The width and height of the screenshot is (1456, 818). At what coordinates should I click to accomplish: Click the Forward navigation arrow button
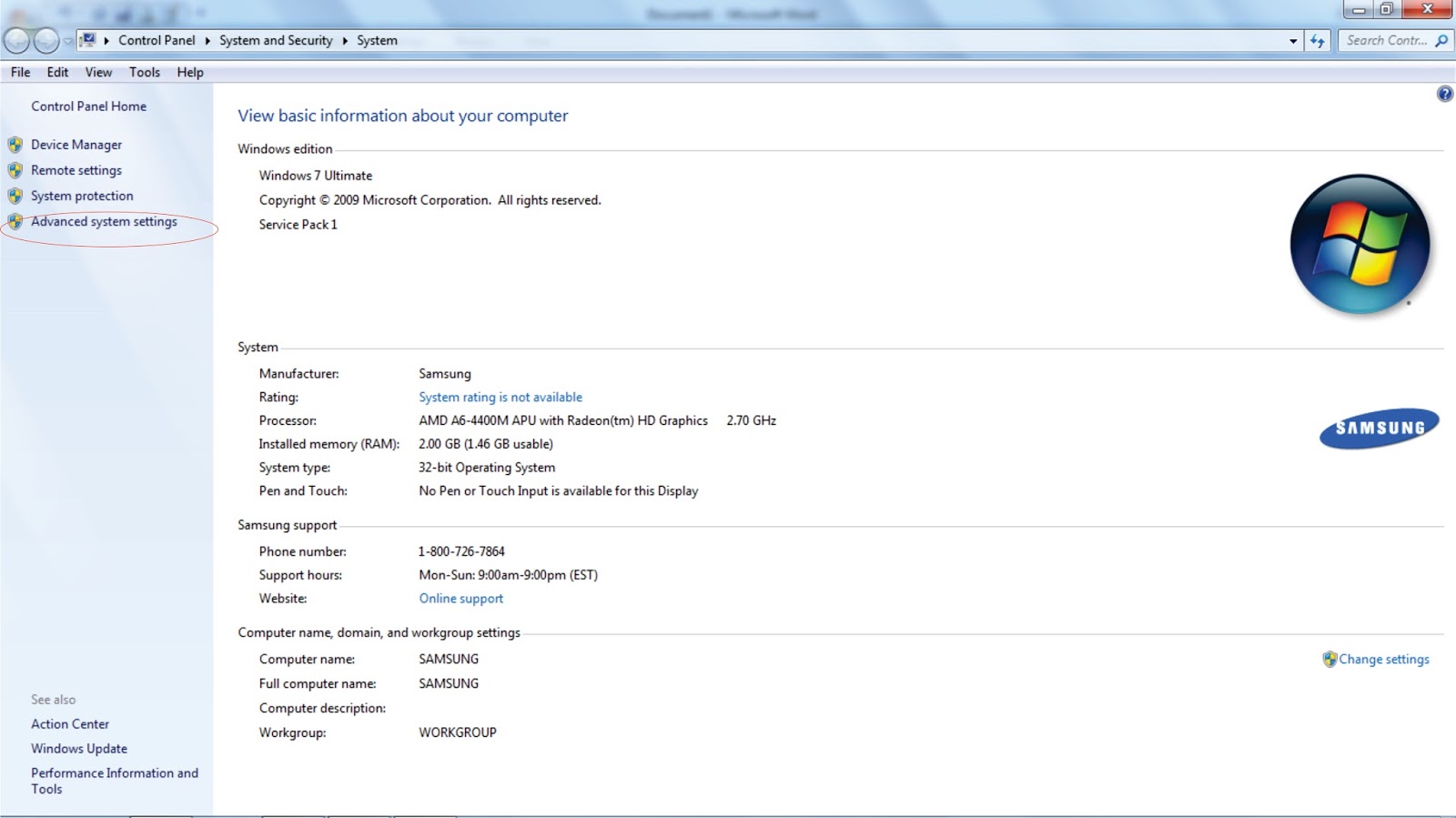coord(45,41)
